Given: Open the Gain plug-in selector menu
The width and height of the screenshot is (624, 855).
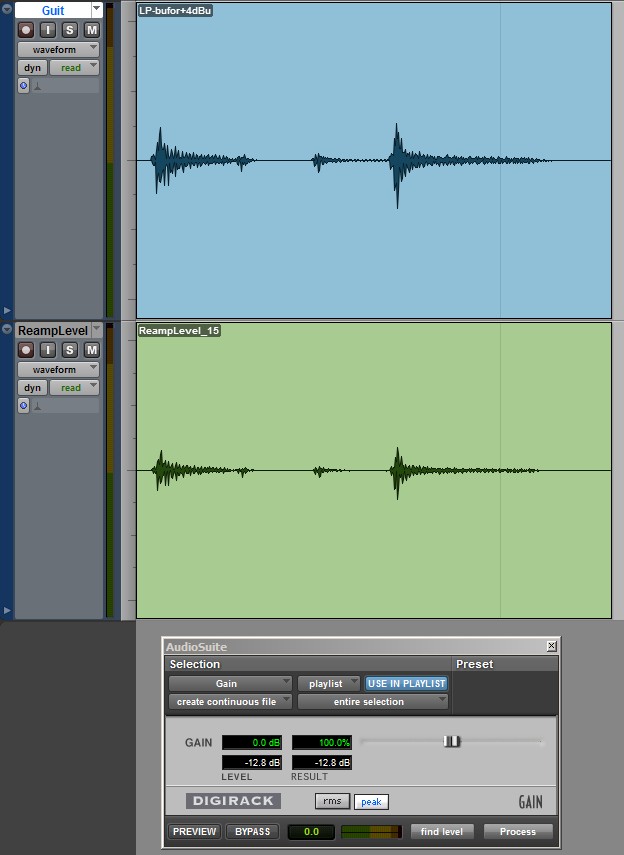Looking at the screenshot, I should coord(230,684).
